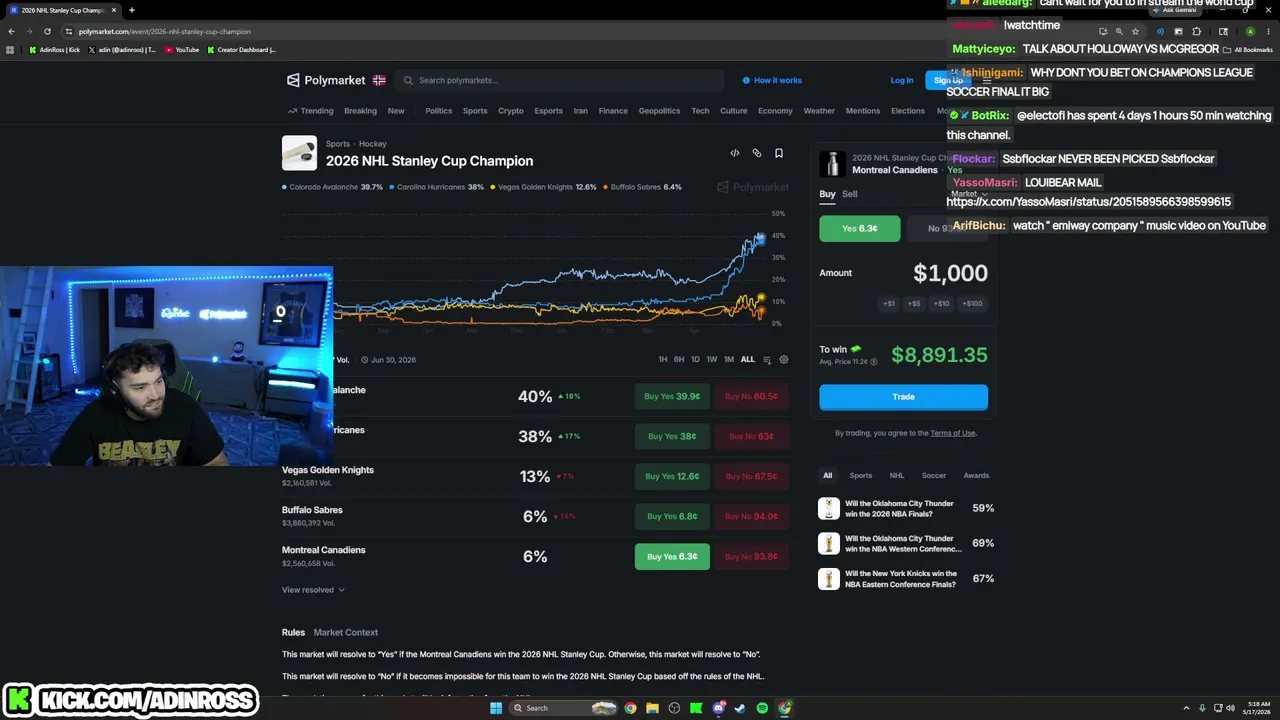The height and width of the screenshot is (720, 1280).
Task: Select Yes 6.3¢ outcome button
Action: pos(859,228)
